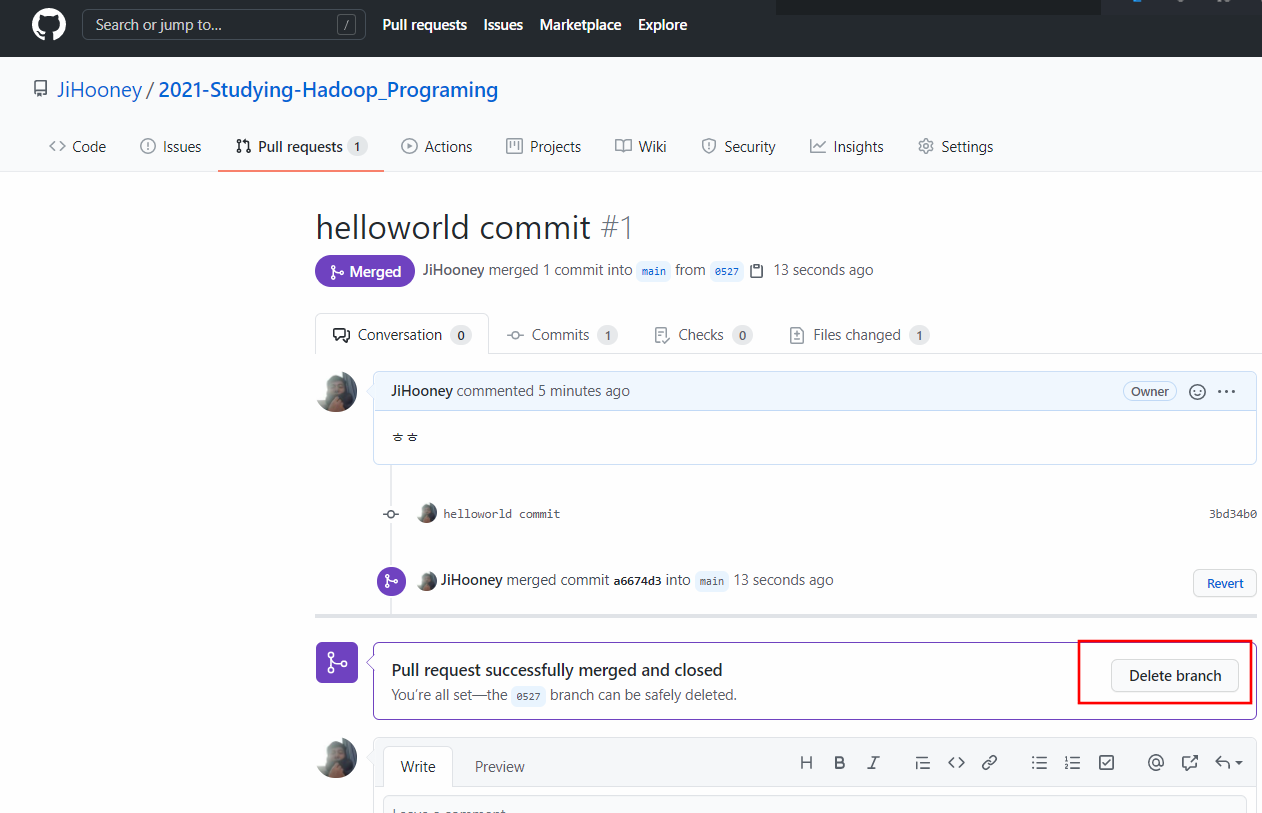
Task: Click the main label in merge event line
Action: click(x=712, y=581)
